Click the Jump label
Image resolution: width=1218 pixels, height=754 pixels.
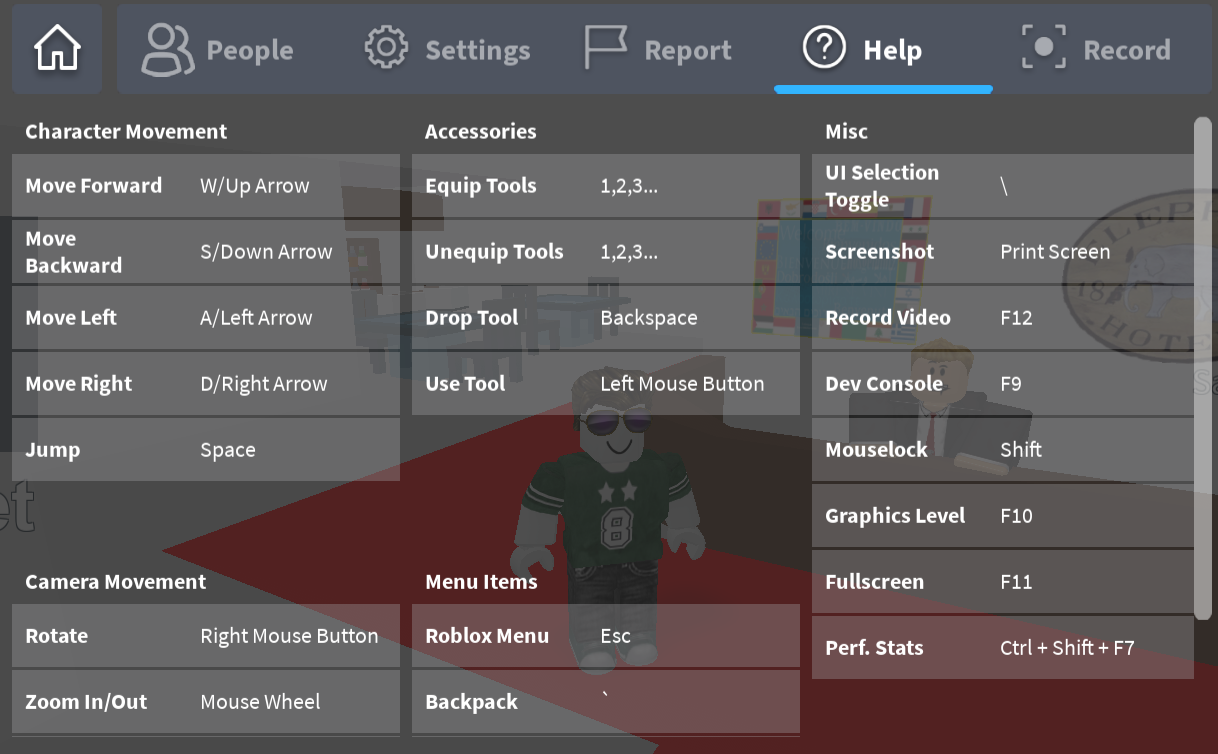tap(53, 450)
